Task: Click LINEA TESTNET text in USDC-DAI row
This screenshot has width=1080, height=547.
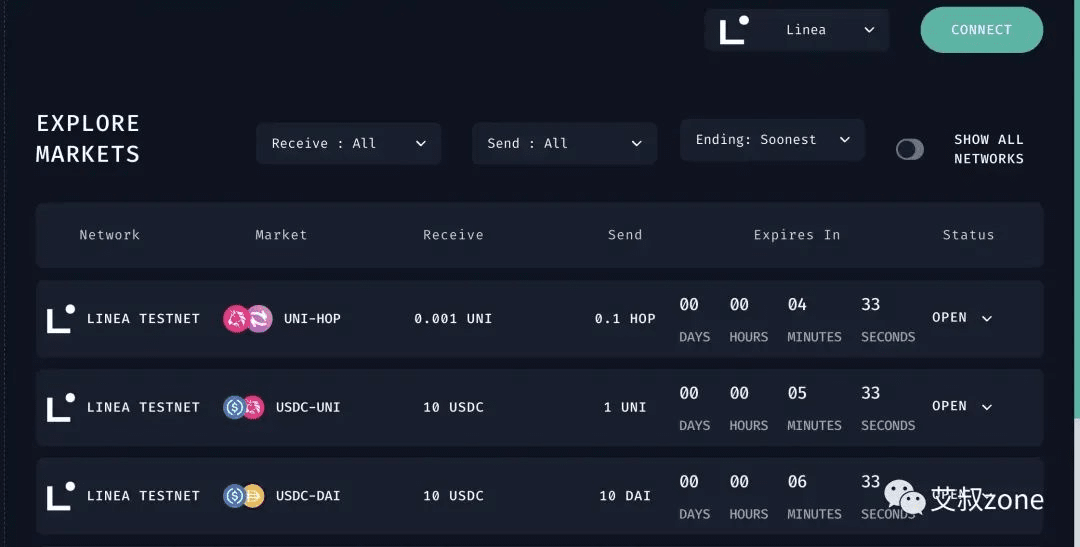Action: point(143,496)
